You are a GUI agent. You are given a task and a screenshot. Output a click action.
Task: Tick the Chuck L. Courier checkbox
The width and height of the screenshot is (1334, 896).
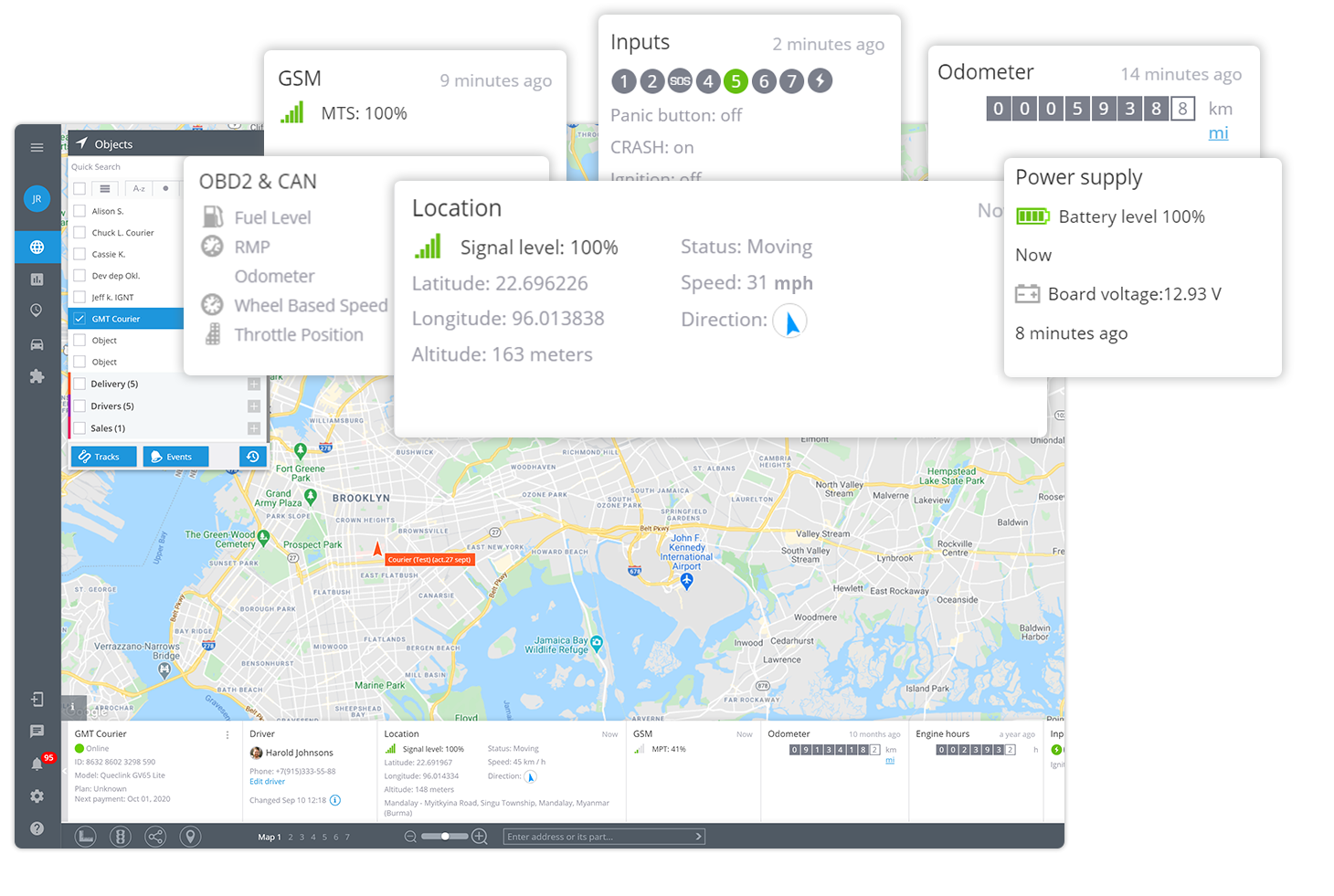click(x=79, y=233)
